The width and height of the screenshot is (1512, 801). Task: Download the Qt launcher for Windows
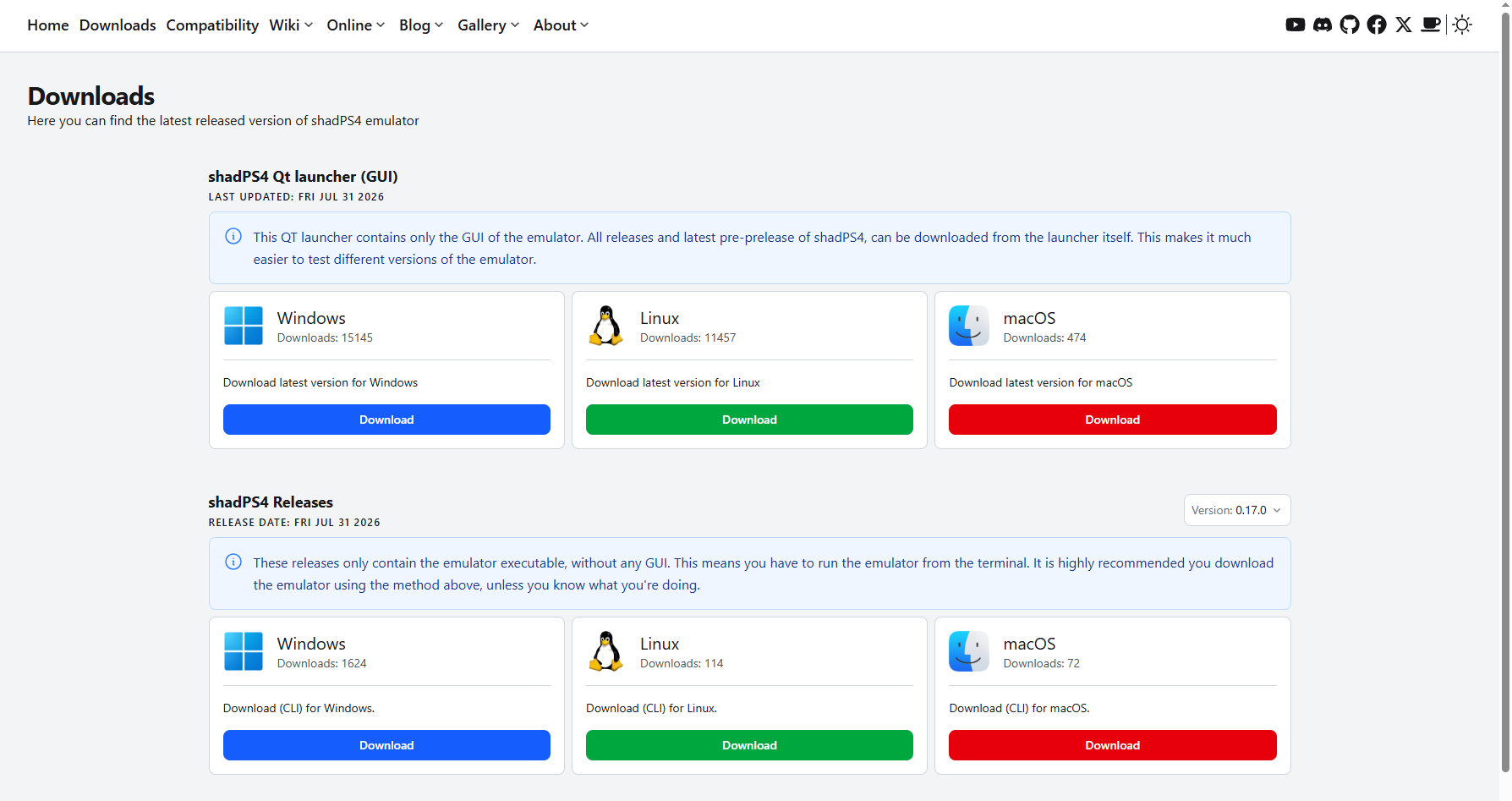386,420
